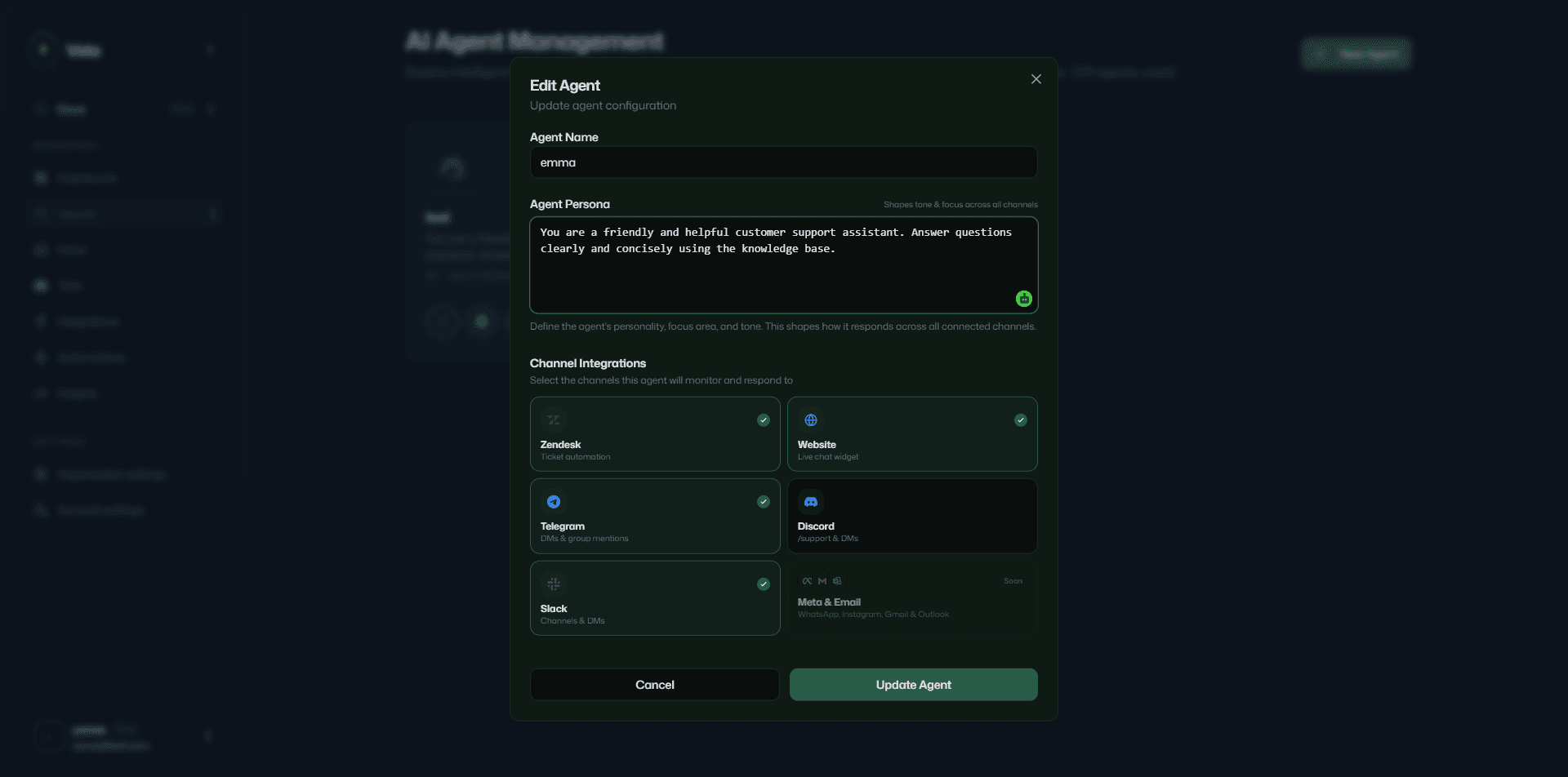Click the Agent Name label
The width and height of the screenshot is (1568, 777).
[x=564, y=137]
